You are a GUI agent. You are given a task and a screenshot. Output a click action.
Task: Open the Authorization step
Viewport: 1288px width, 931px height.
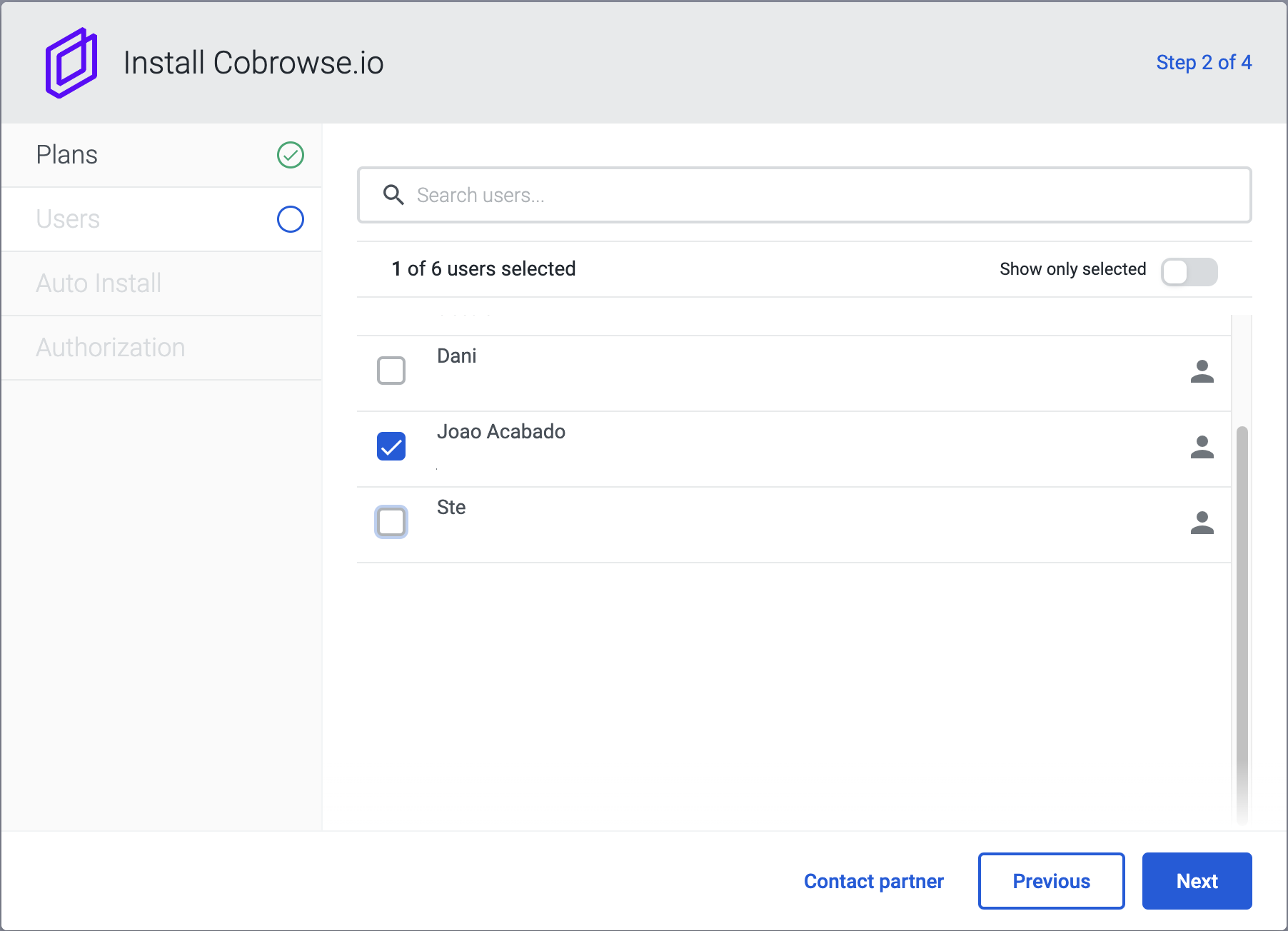pyautogui.click(x=111, y=348)
